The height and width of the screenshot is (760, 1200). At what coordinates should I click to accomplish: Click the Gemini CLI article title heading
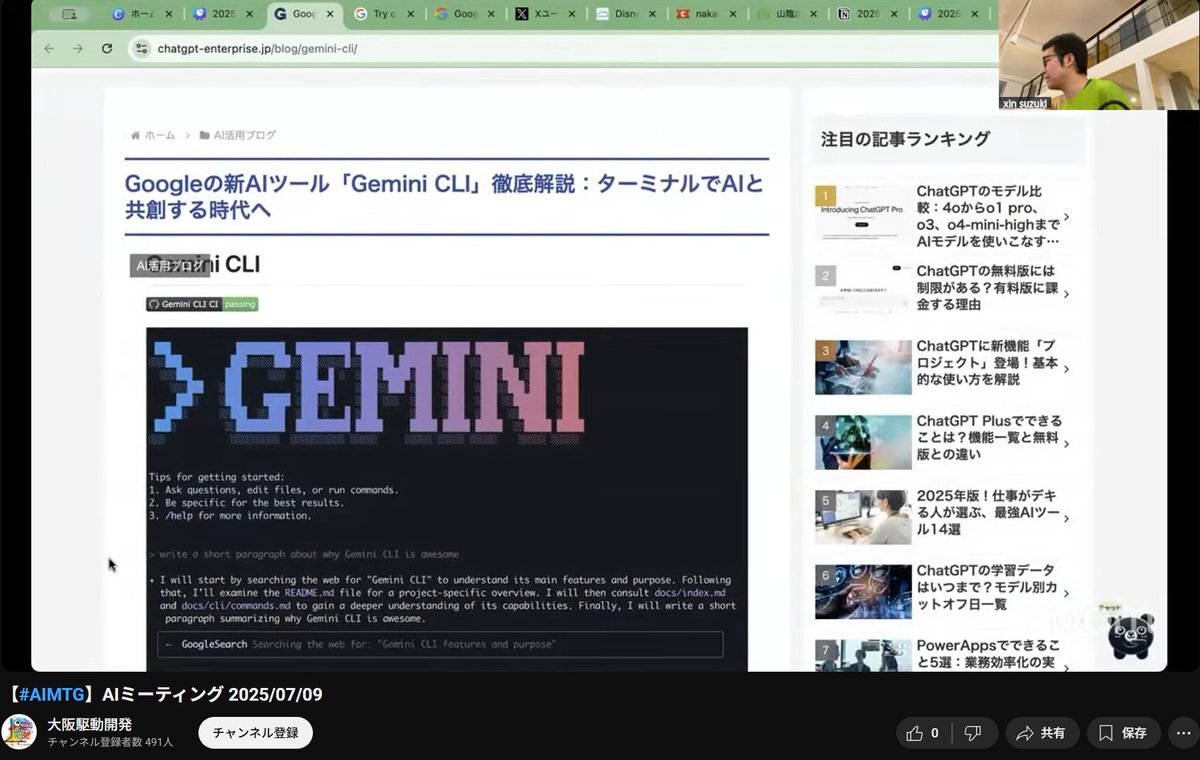(444, 197)
